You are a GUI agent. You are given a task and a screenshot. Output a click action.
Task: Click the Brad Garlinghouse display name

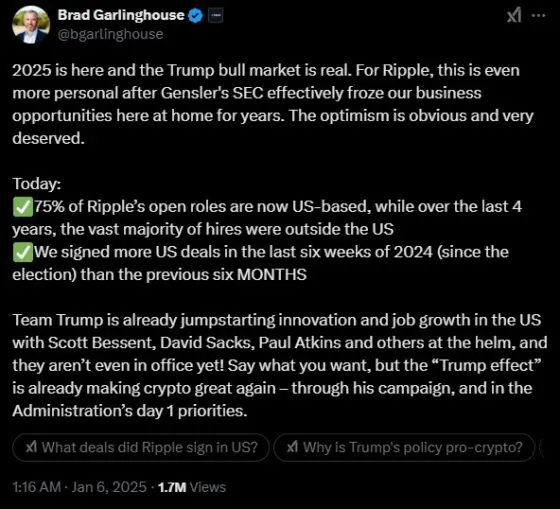pyautogui.click(x=121, y=15)
